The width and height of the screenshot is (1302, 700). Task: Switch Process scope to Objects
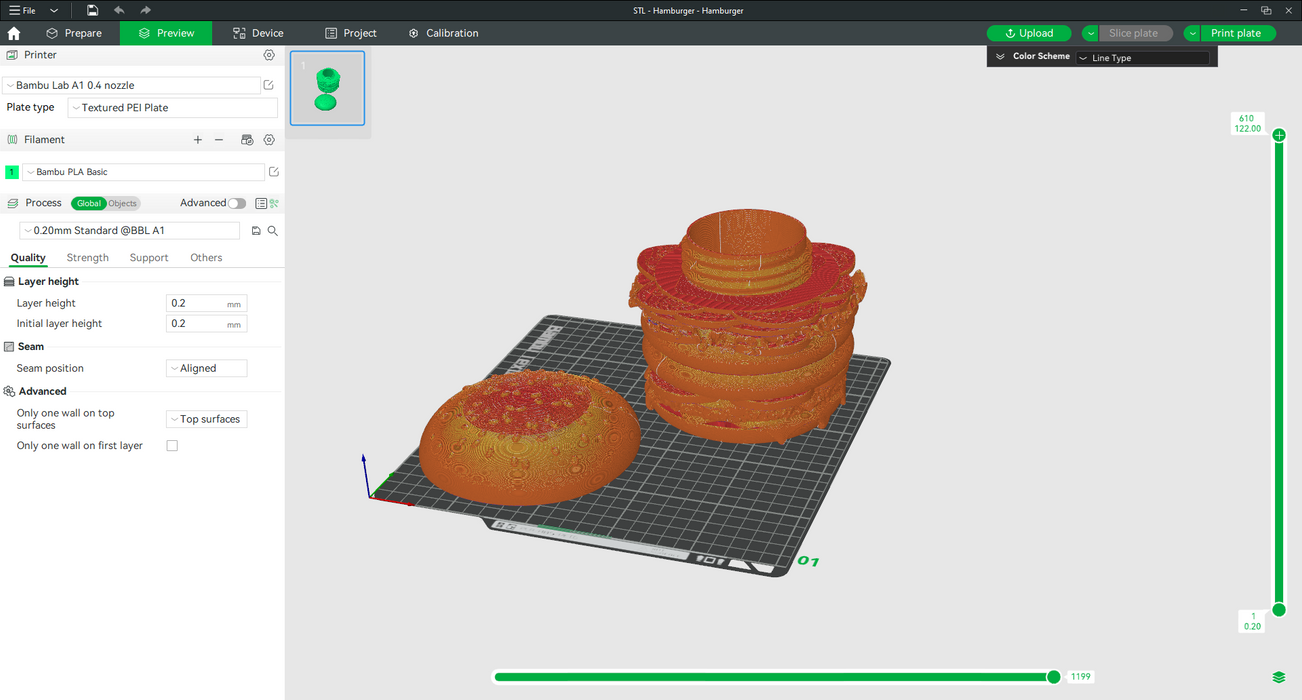122,203
